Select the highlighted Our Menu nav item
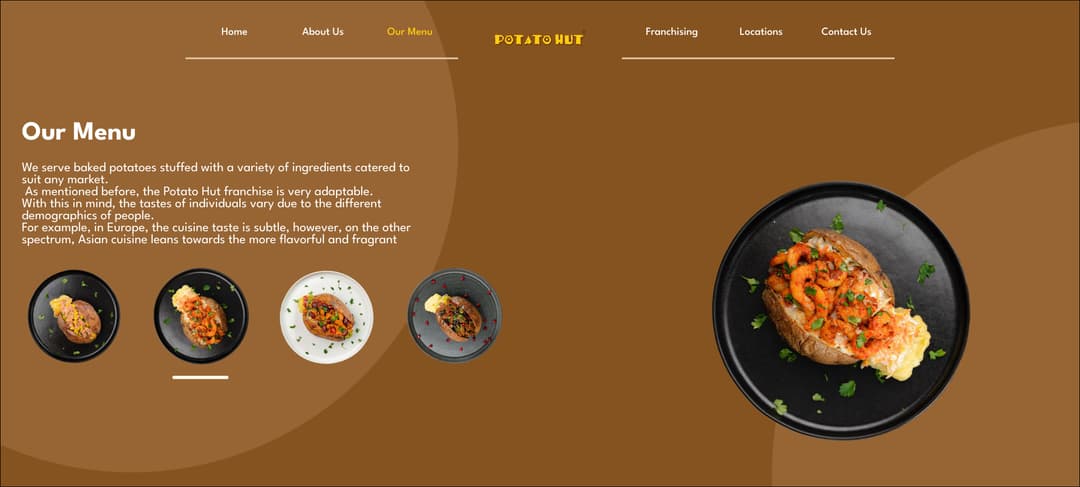The image size is (1080, 487). pyautogui.click(x=410, y=32)
